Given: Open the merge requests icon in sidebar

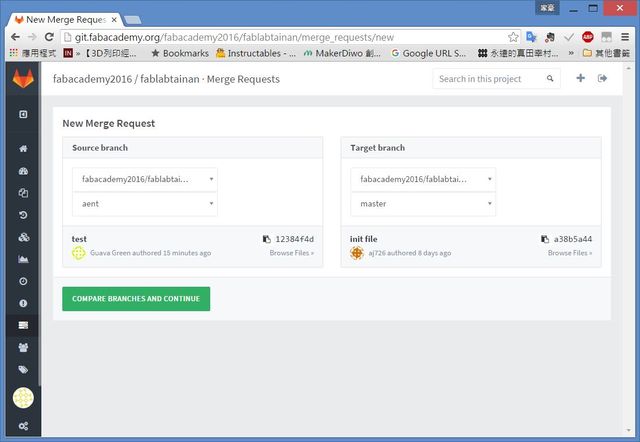Looking at the screenshot, I should point(23,325).
